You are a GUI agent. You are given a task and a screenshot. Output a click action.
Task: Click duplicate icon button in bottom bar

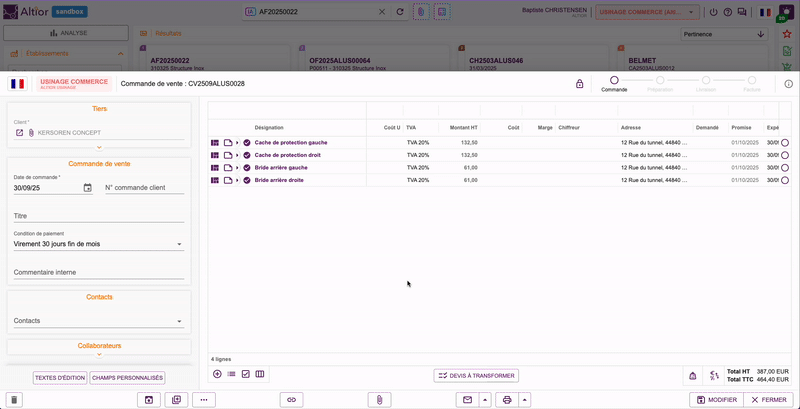coord(177,400)
